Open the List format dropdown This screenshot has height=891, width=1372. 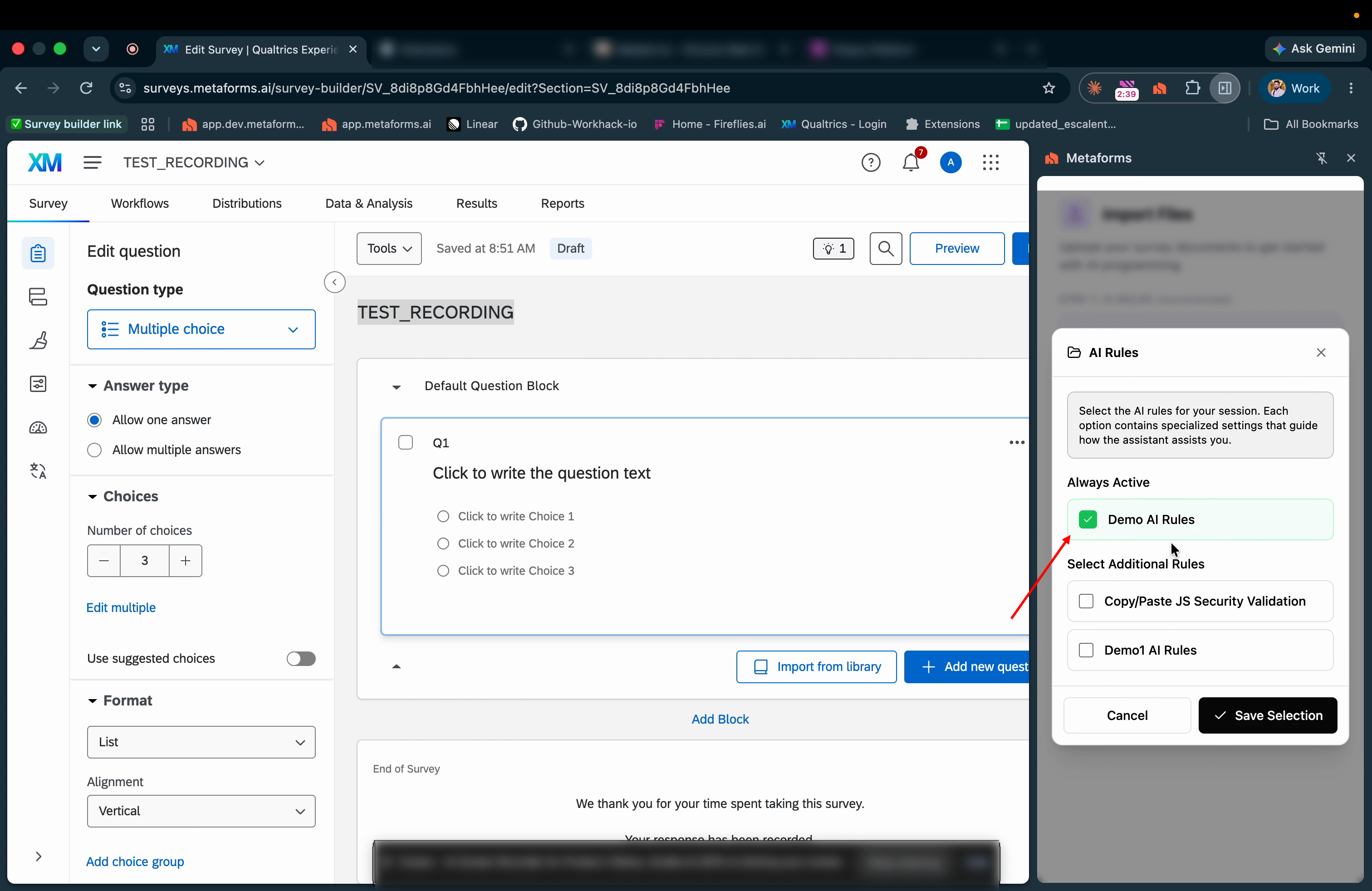click(x=201, y=742)
